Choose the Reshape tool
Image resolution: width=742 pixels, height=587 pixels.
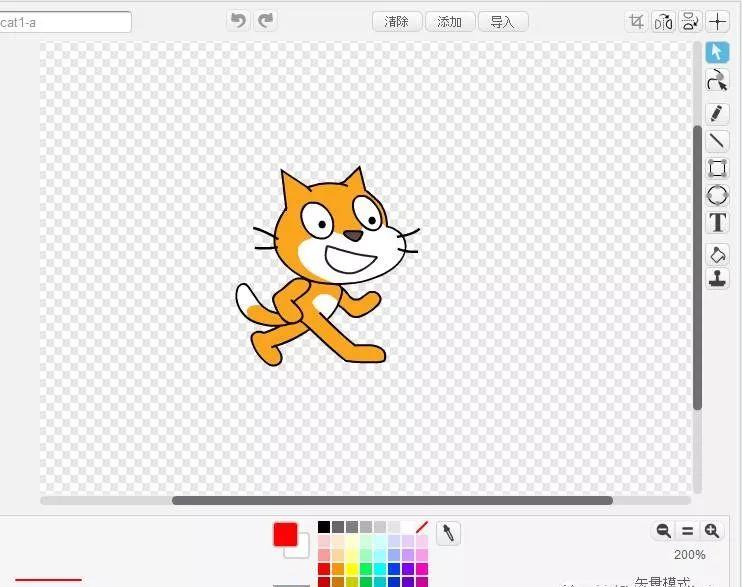[717, 80]
